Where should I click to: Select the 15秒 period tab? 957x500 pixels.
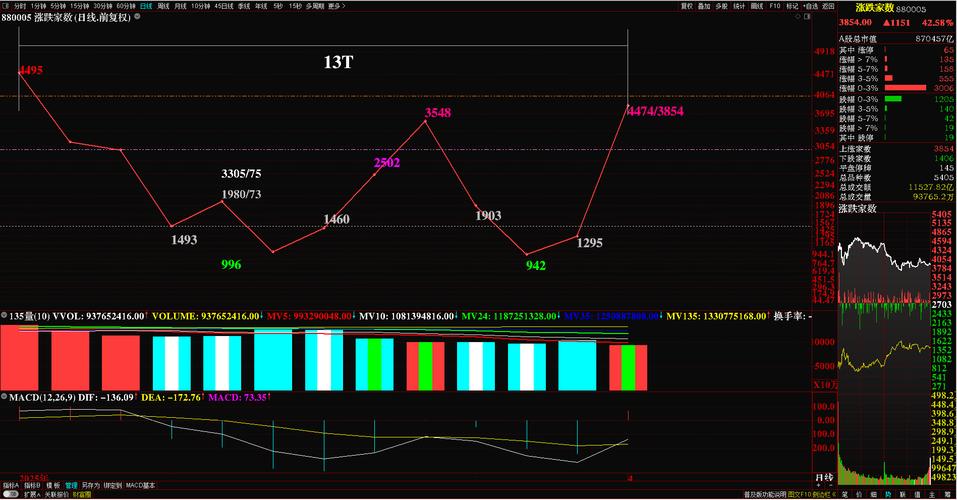tap(295, 5)
